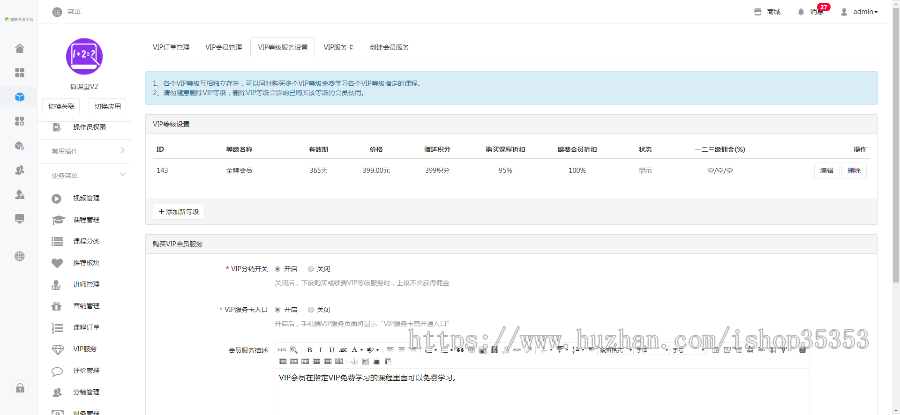
Task: Click the magnifier preview icon in editor
Action: point(293,350)
